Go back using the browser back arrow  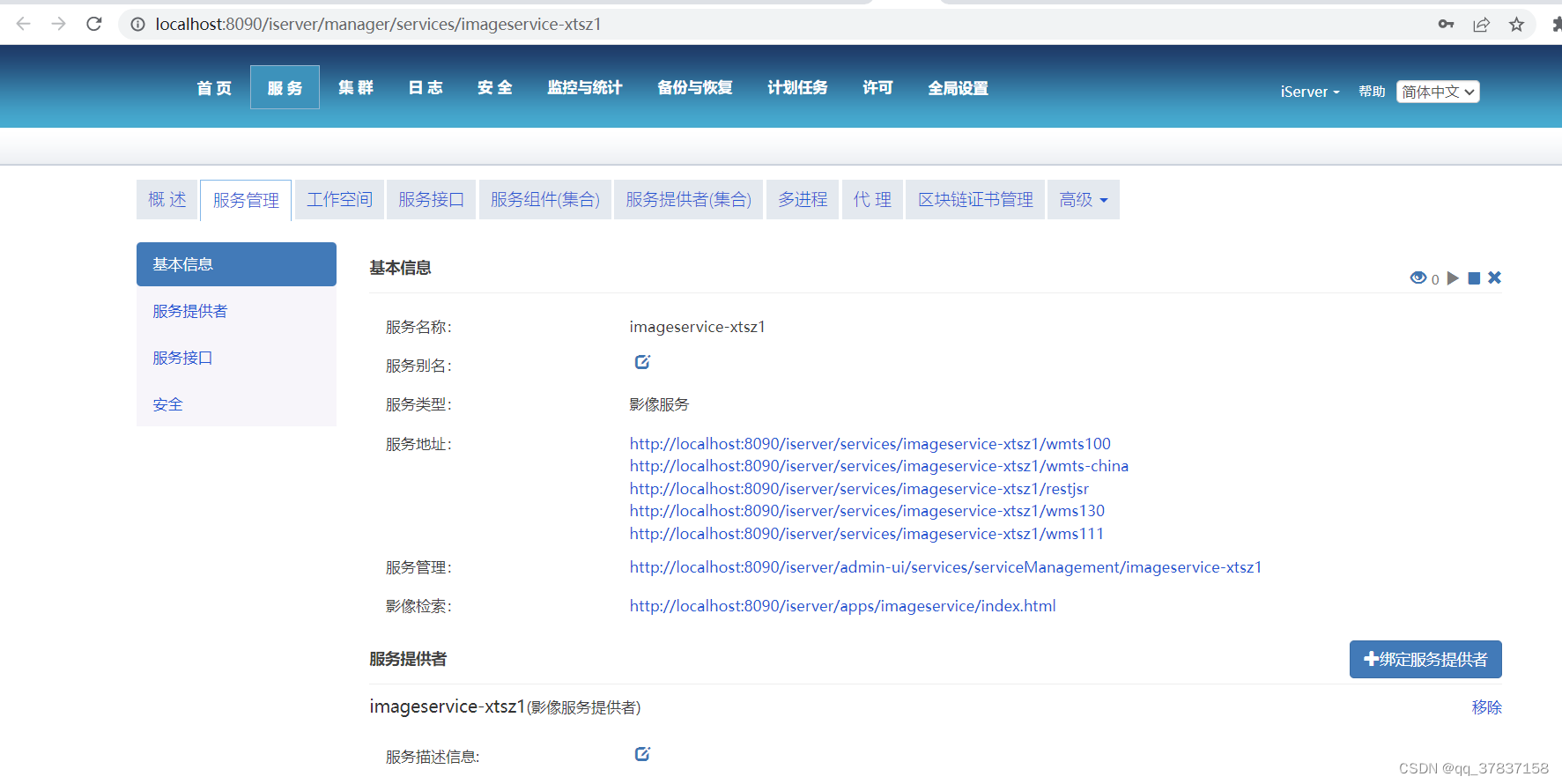[x=24, y=24]
